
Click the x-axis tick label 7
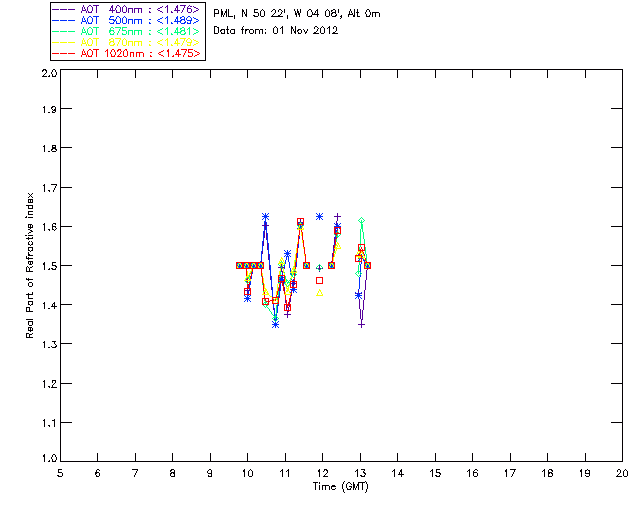[135, 473]
